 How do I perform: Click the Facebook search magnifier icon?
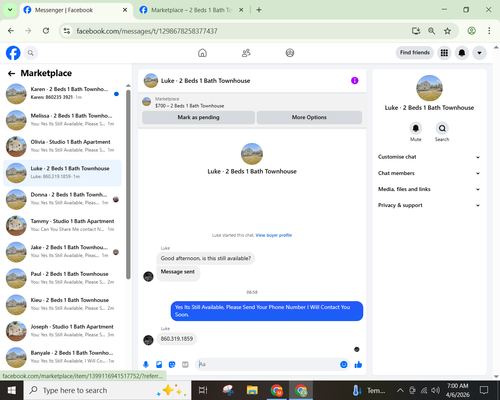tap(31, 53)
